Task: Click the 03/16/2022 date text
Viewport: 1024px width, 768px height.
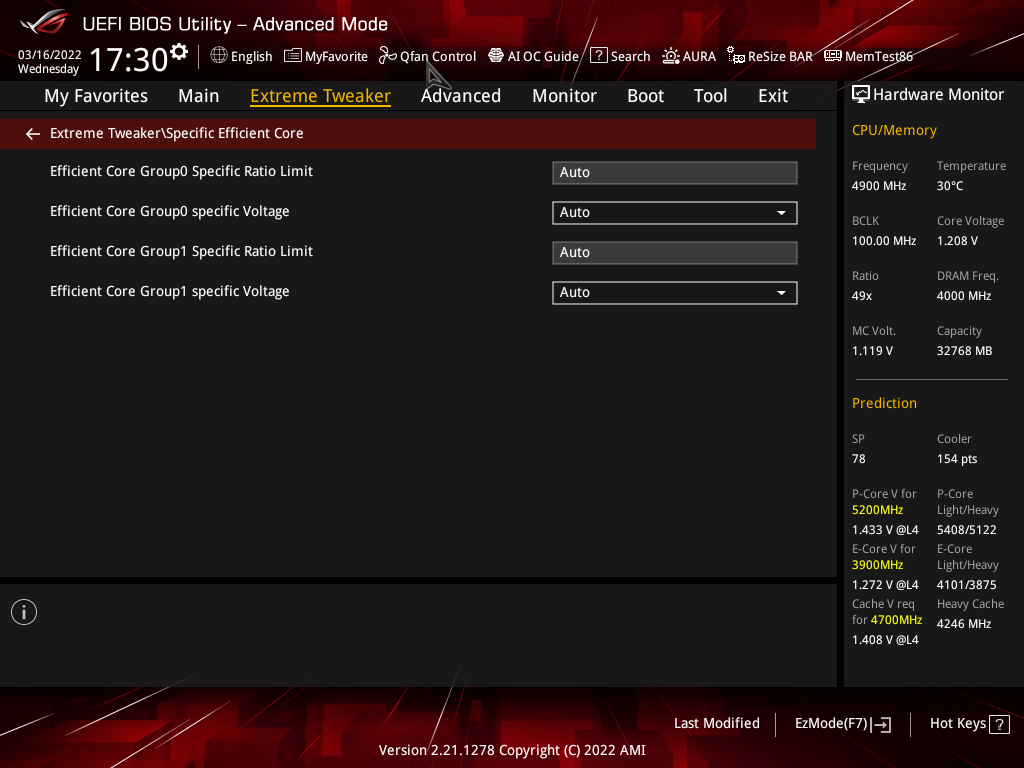Action: (49, 55)
